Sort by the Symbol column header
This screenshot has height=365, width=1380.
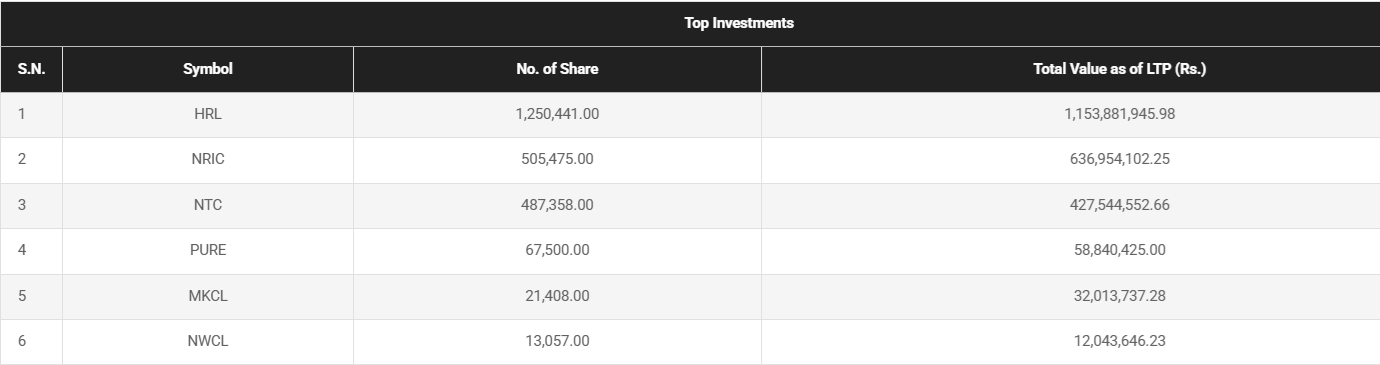click(x=208, y=69)
